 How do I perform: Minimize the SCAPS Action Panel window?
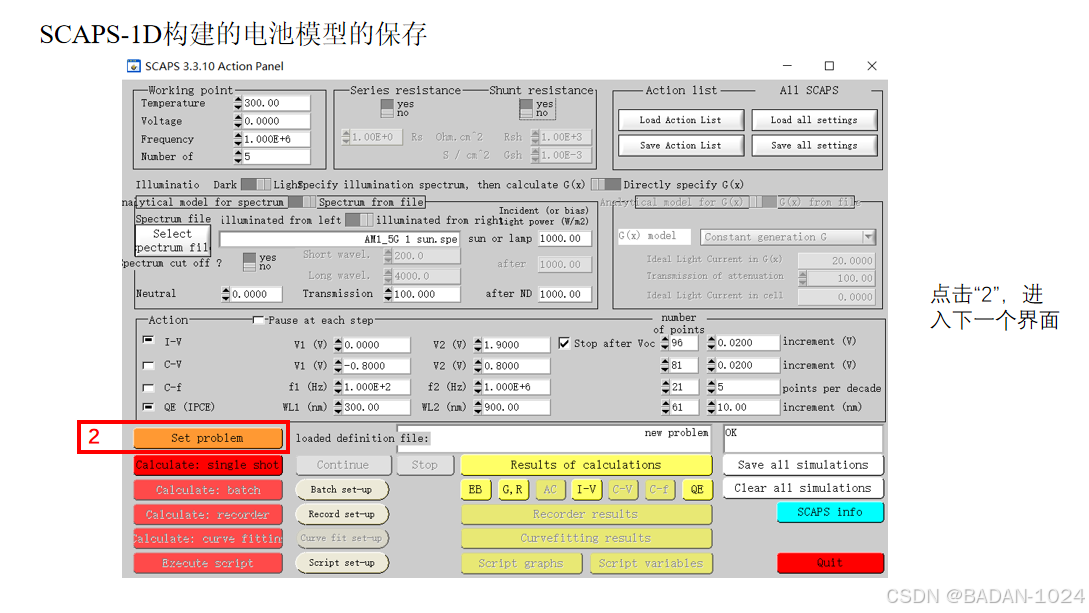coord(787,66)
